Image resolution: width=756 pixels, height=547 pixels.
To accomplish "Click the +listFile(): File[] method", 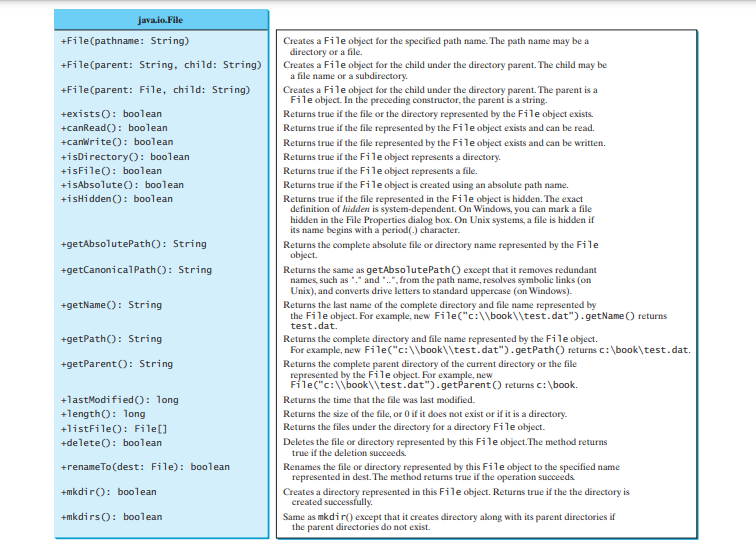I will coord(114,429).
